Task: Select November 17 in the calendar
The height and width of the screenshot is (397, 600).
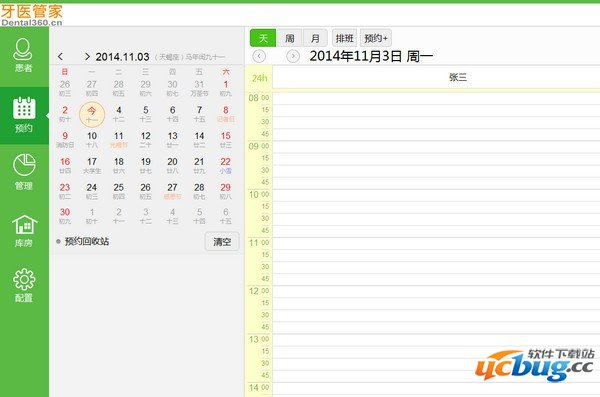Action: click(92, 165)
